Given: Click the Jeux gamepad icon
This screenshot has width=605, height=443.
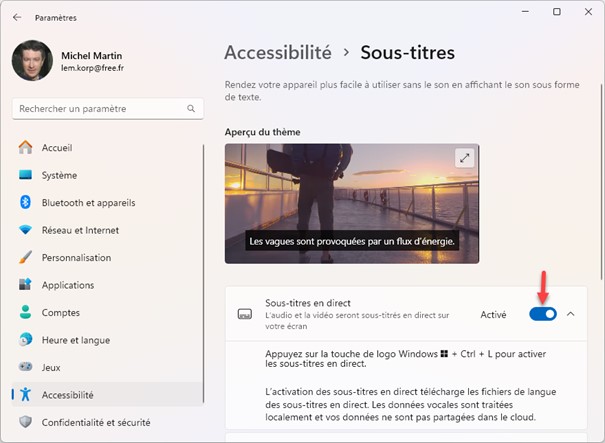Looking at the screenshot, I should [x=25, y=367].
